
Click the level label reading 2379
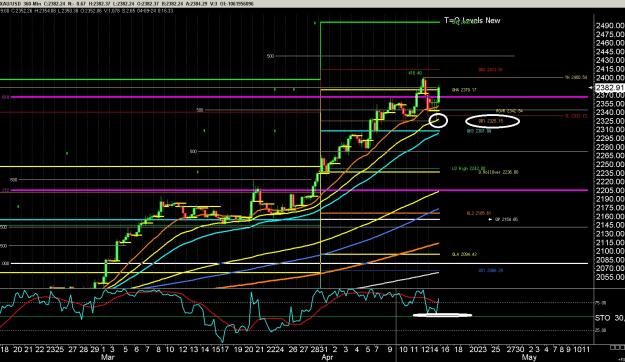click(464, 90)
